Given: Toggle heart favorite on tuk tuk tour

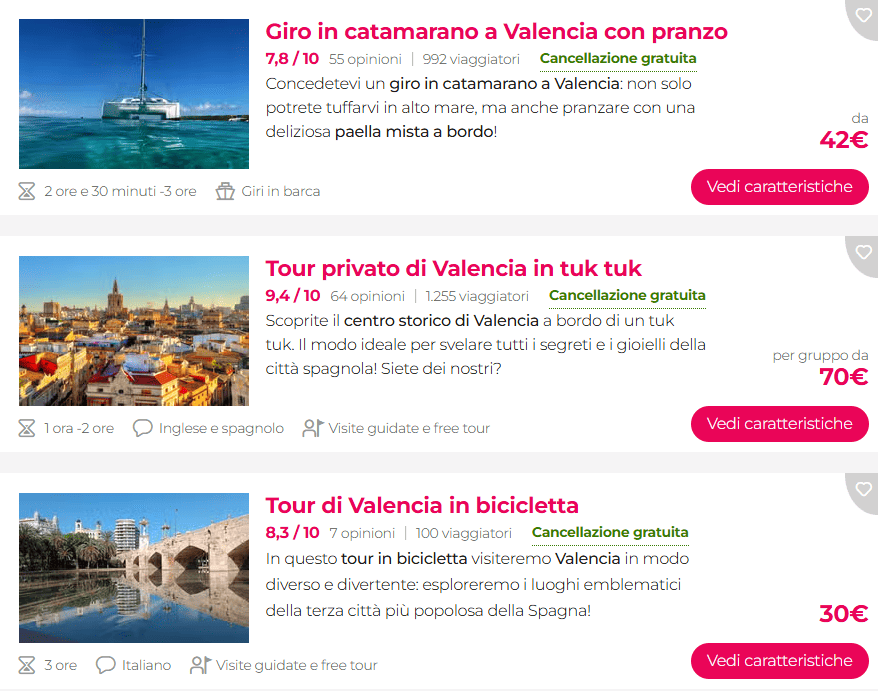Looking at the screenshot, I should (863, 252).
